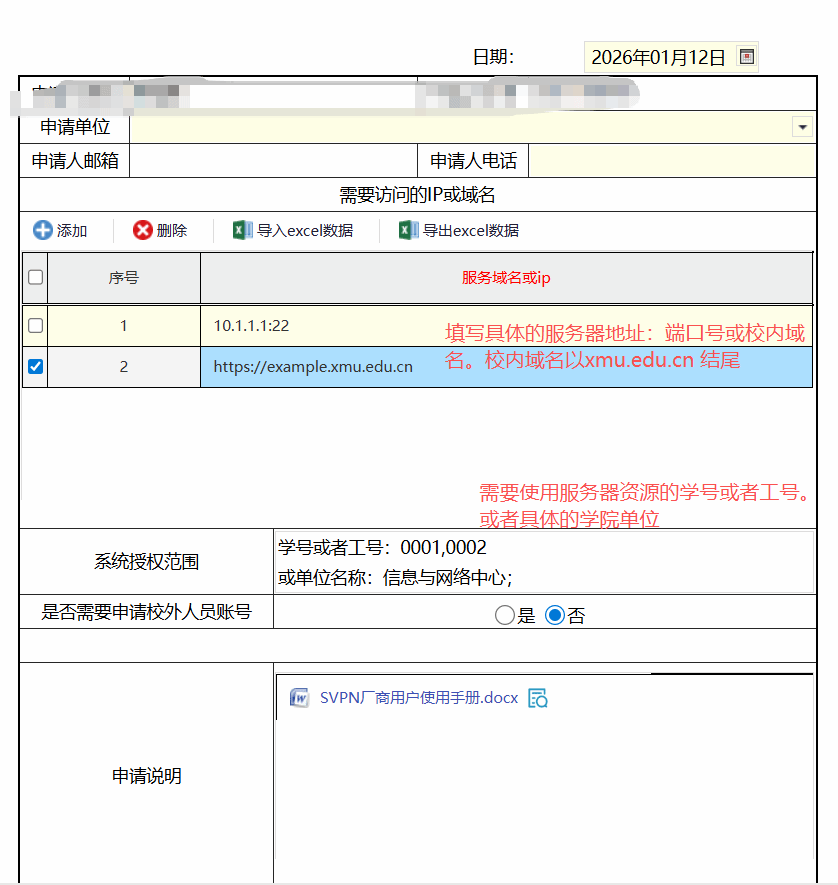Click the 导出excel数据 Excel icon
838x885 pixels.
point(408,231)
